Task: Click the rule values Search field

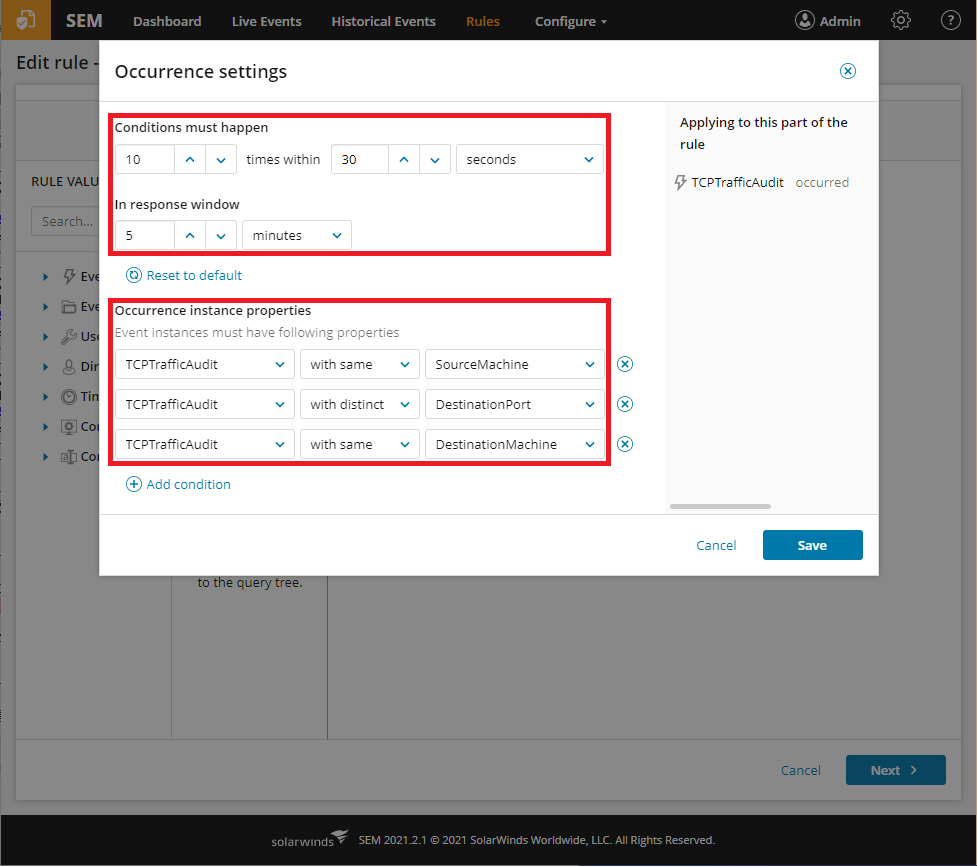Action: (x=65, y=221)
